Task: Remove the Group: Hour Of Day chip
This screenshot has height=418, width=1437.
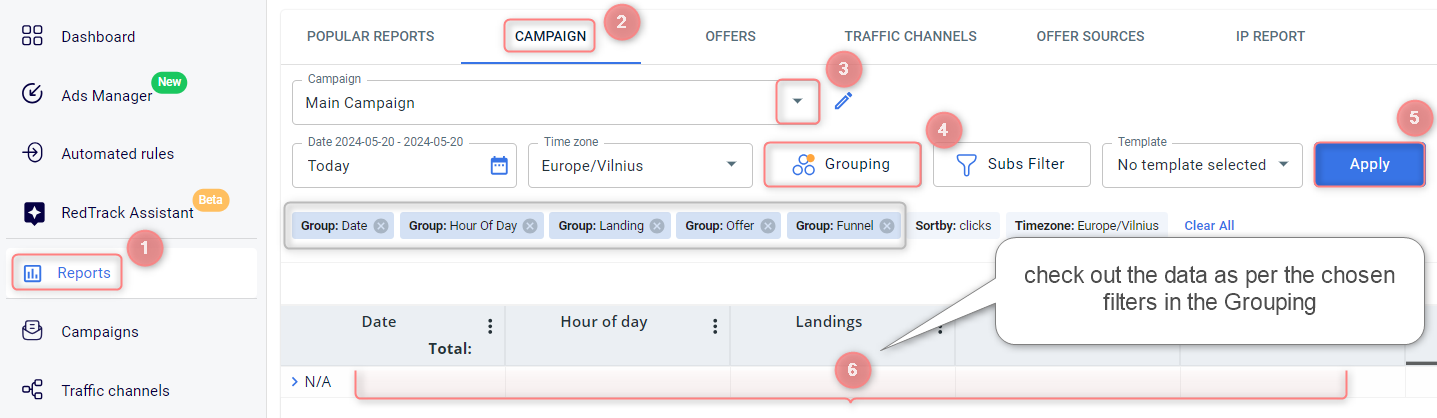Action: click(529, 226)
